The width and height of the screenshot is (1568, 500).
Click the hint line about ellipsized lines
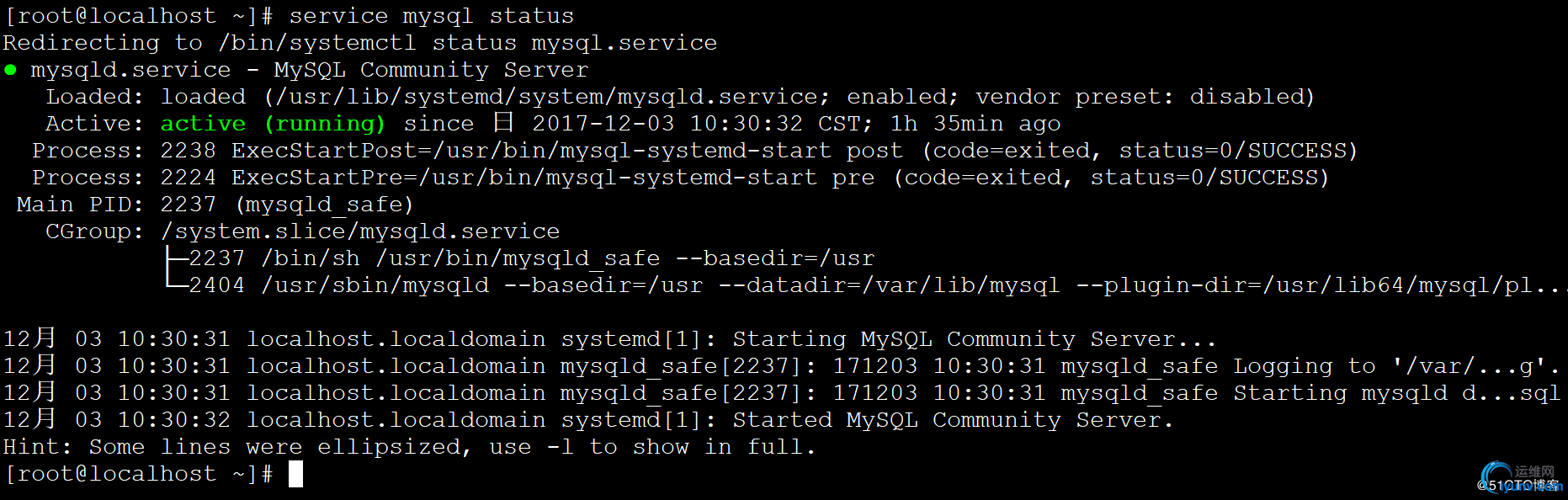pyautogui.click(x=410, y=447)
